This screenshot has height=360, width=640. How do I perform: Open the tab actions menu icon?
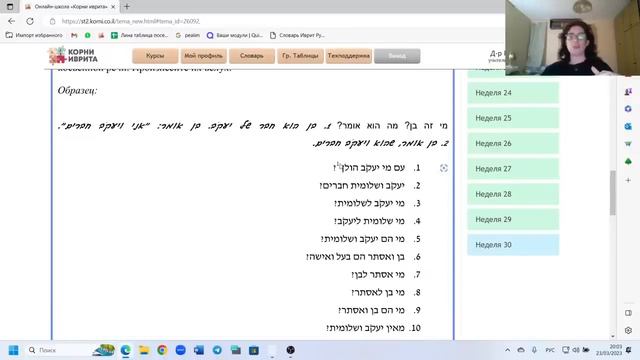click(x=10, y=7)
